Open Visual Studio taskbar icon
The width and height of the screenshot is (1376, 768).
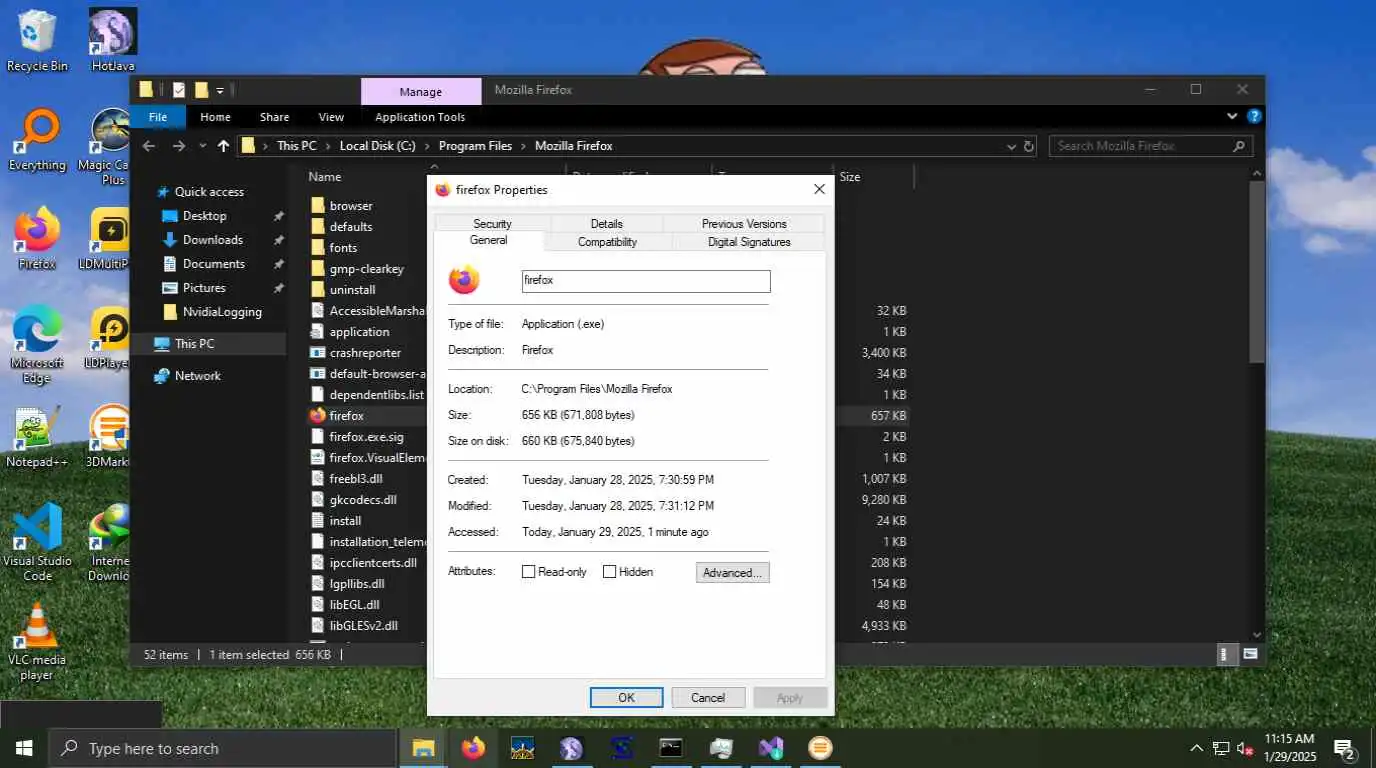770,748
